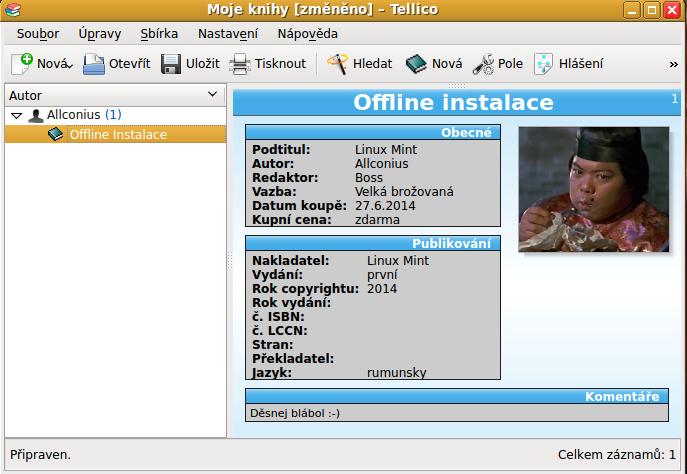Click the Připraven status bar text
Viewport: 687px width, 474px height.
40,455
